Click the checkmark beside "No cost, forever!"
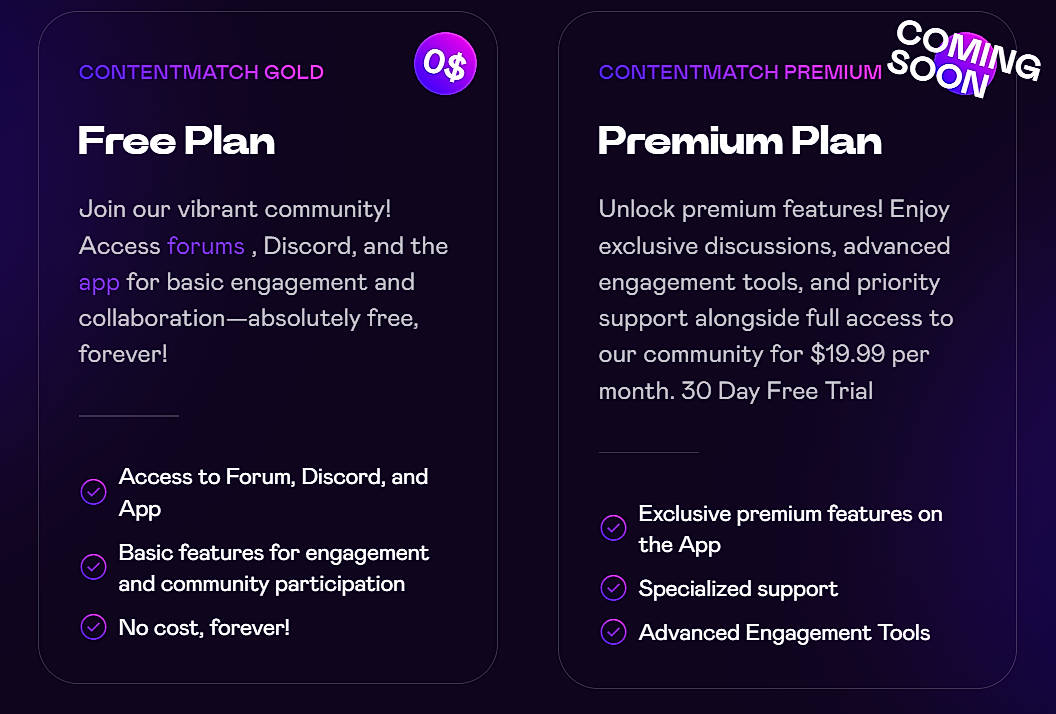The height and width of the screenshot is (714, 1056). point(93,627)
